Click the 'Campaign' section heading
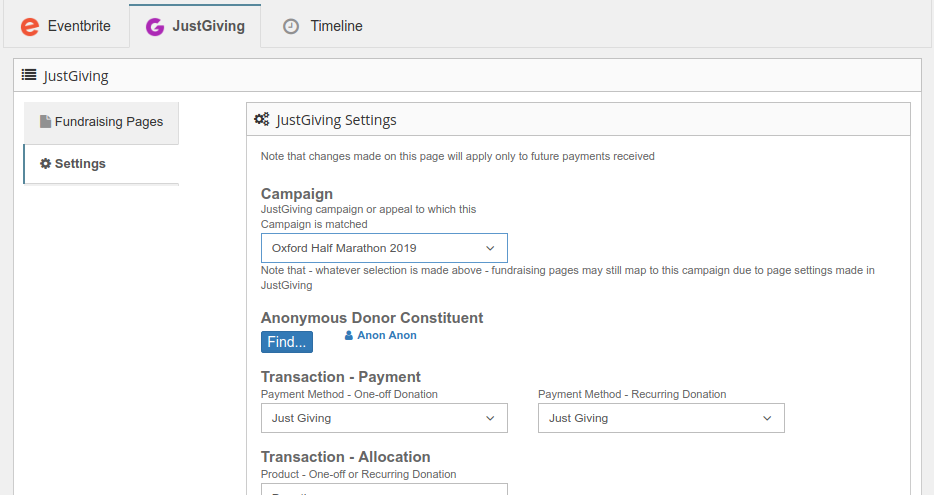The width and height of the screenshot is (934, 495). click(297, 194)
